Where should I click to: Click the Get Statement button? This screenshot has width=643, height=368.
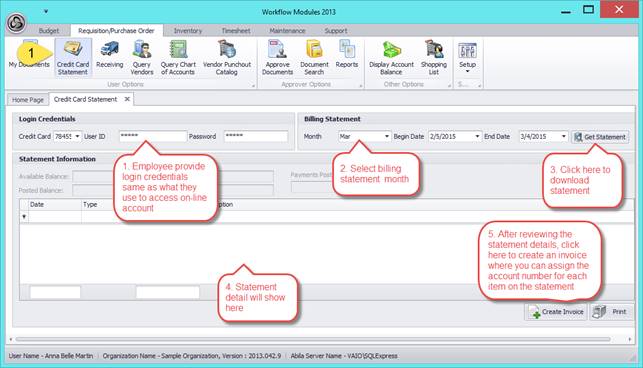point(600,137)
